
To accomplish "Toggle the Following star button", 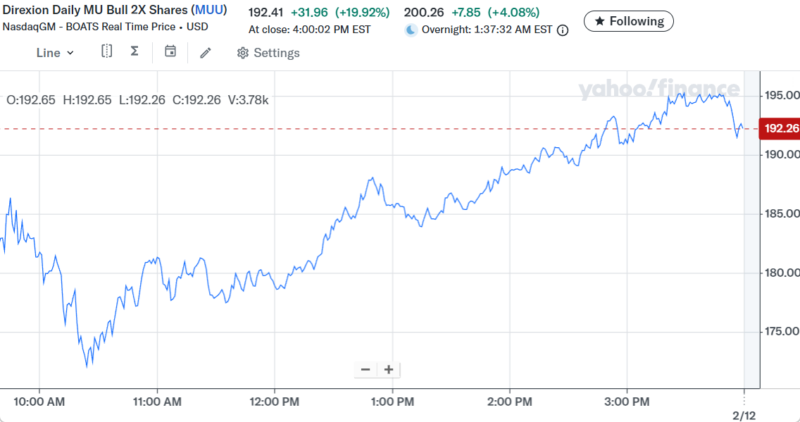I will 628,20.
